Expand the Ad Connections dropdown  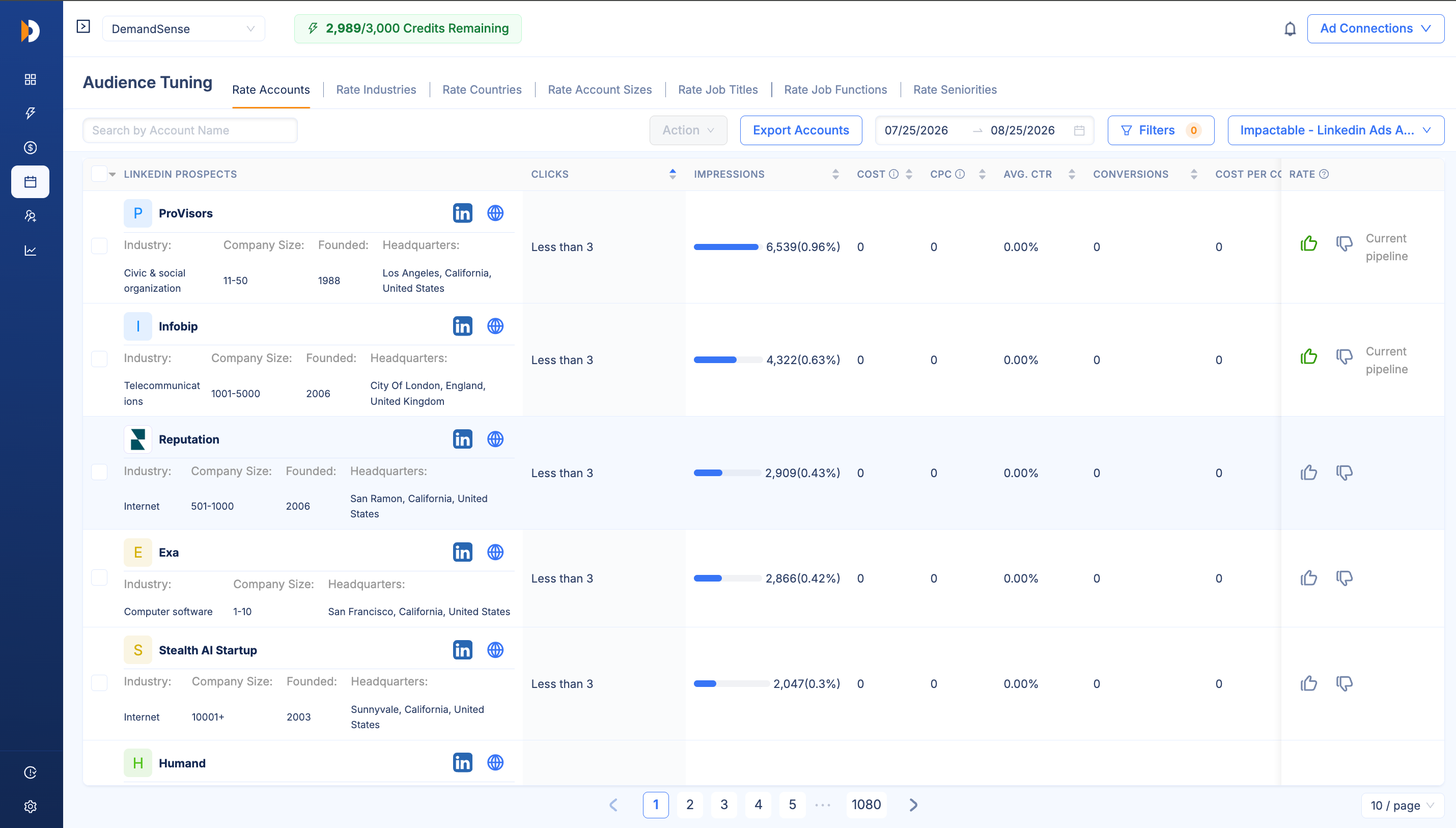[1375, 29]
